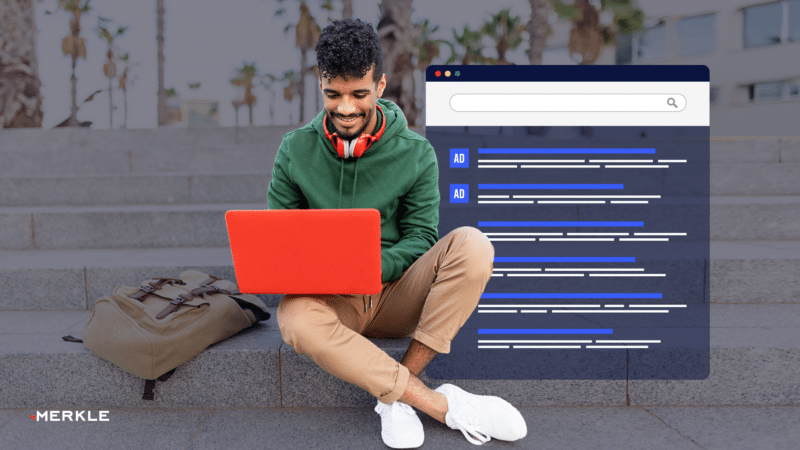This screenshot has width=800, height=450.
Task: Open the second ad's blue headline link
Action: [x=551, y=187]
